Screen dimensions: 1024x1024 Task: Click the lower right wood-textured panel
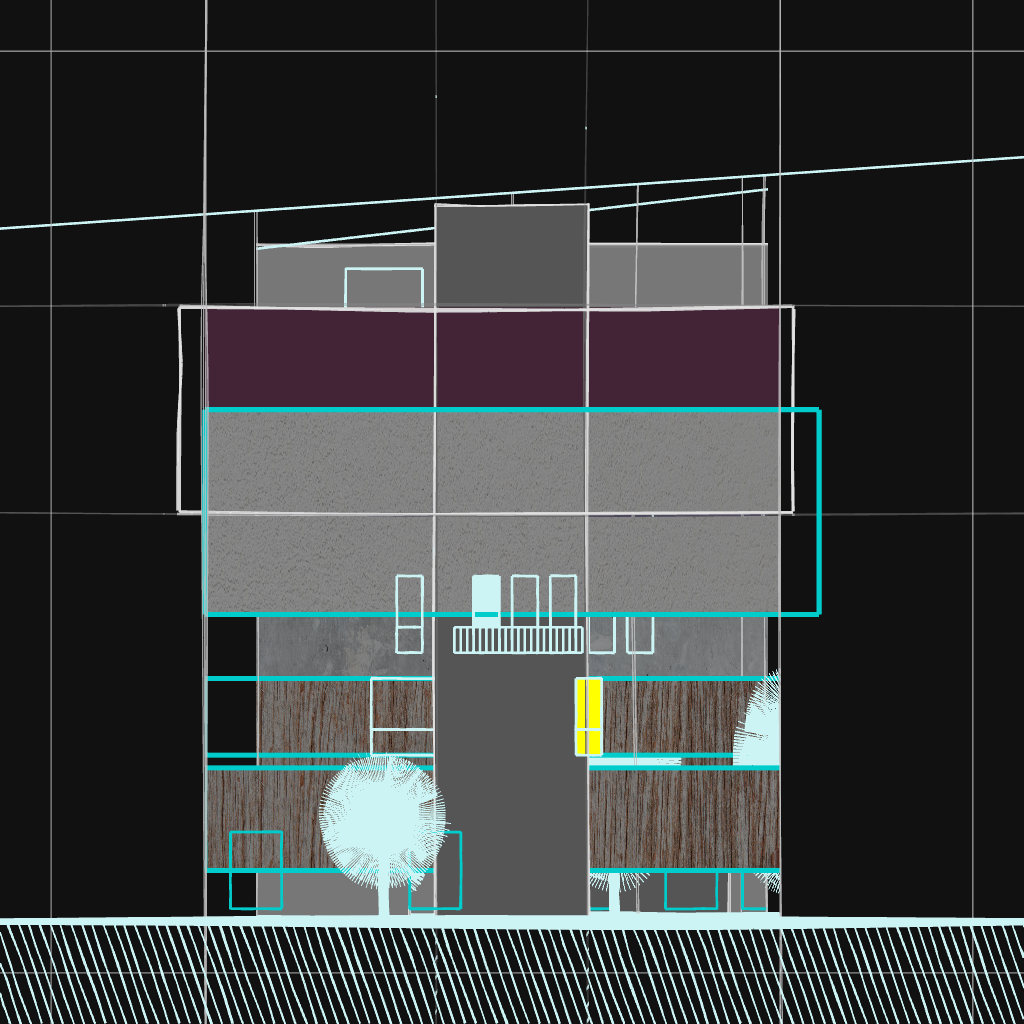click(683, 818)
